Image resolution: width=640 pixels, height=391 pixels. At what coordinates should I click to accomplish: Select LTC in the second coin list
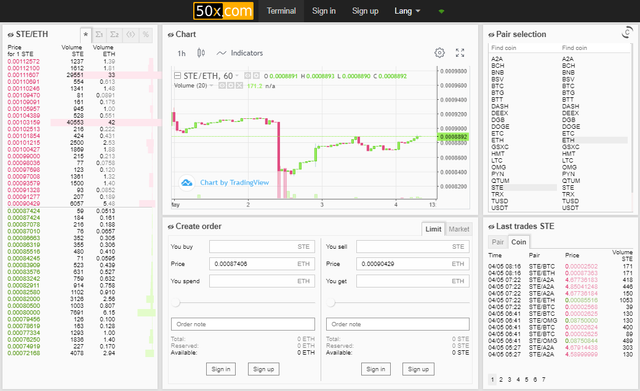tap(567, 160)
